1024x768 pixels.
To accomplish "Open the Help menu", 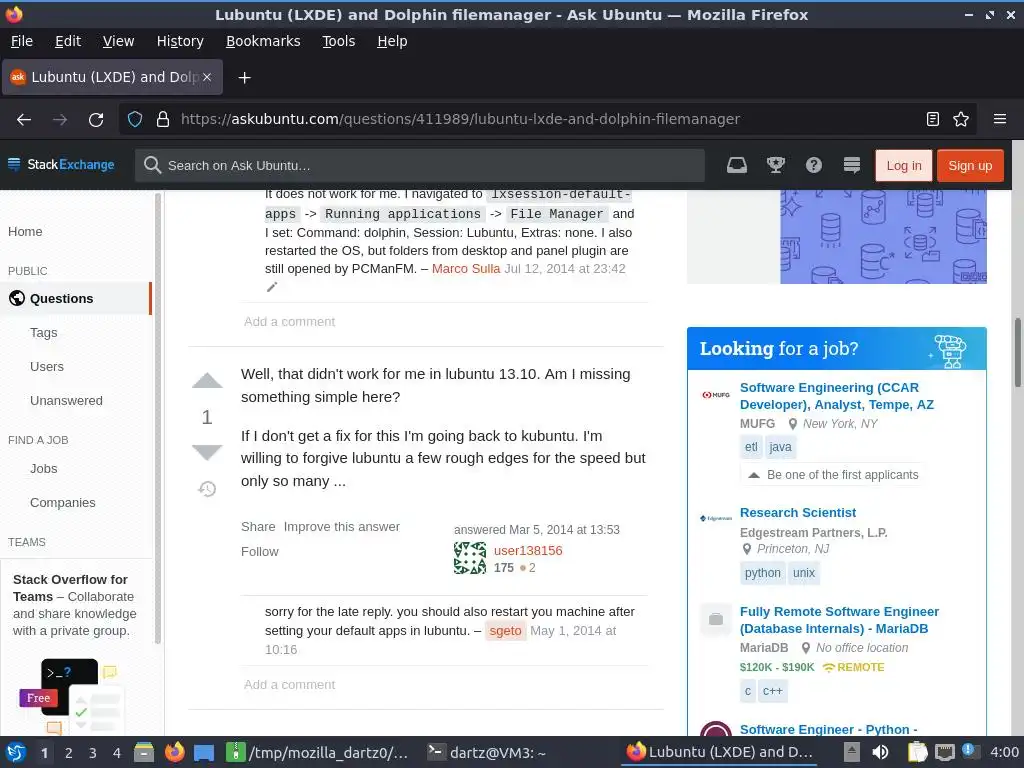I will pyautogui.click(x=392, y=41).
